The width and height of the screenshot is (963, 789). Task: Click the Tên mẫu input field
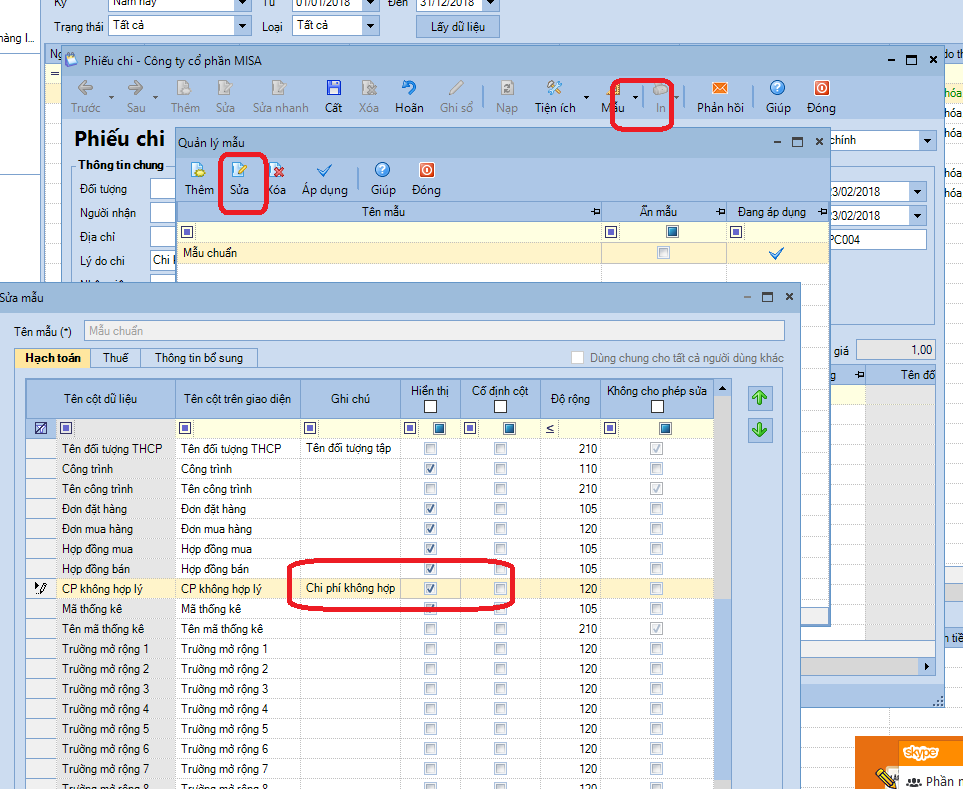(x=434, y=331)
